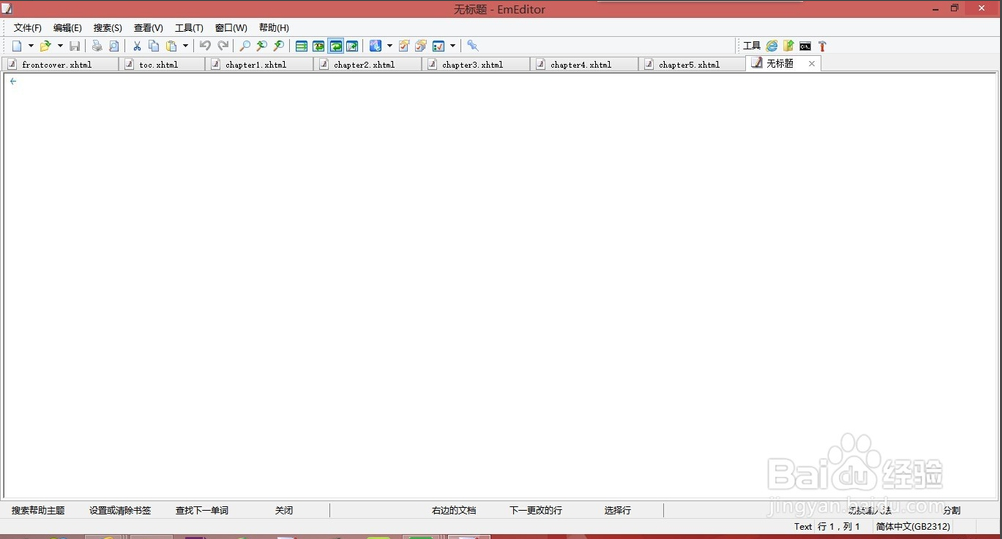Click the Save floppy disk icon

click(x=75, y=46)
